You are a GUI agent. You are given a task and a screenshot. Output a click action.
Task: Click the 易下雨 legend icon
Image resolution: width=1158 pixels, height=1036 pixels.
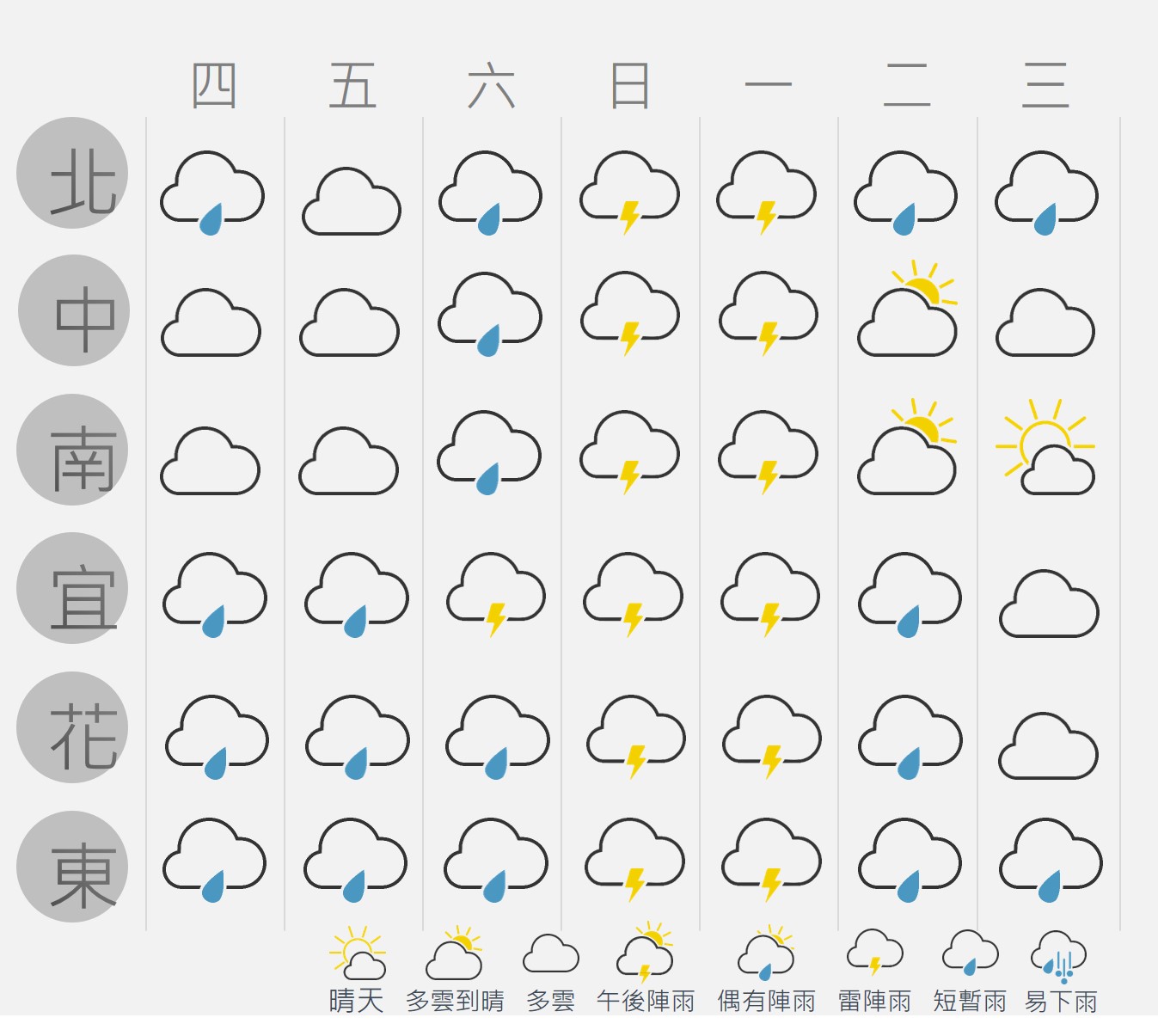click(1059, 957)
